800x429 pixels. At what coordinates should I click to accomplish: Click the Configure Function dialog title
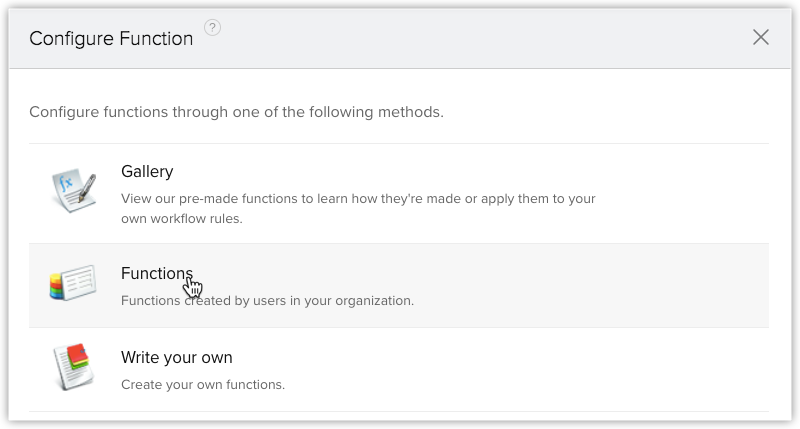coord(111,38)
